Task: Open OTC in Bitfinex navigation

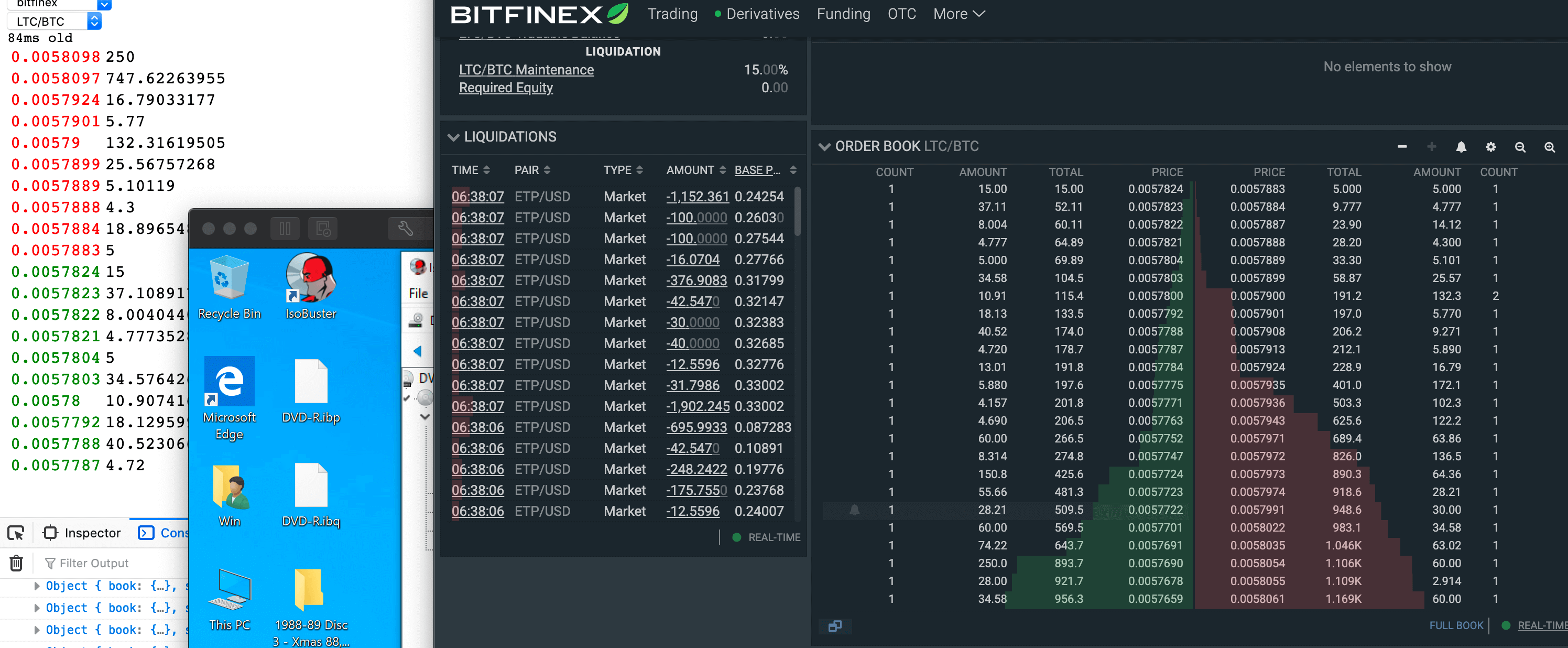Action: click(901, 14)
